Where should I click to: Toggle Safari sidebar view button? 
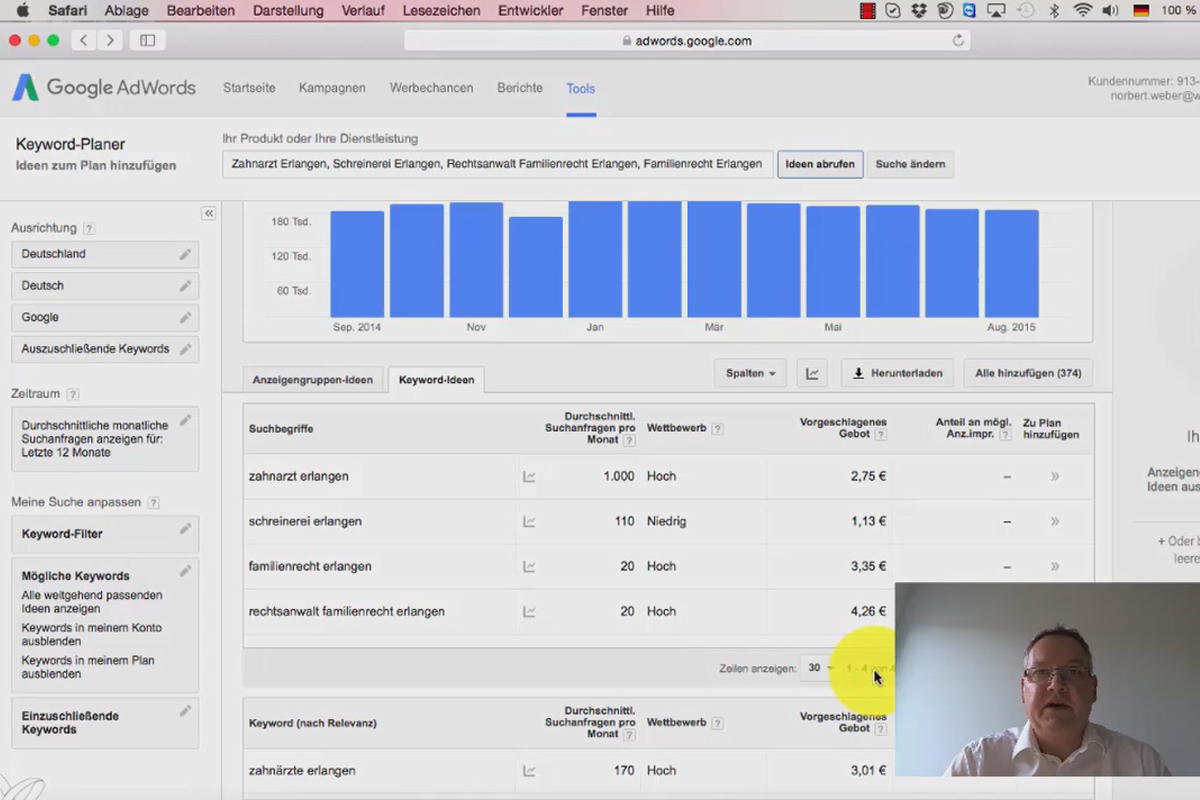click(x=148, y=40)
